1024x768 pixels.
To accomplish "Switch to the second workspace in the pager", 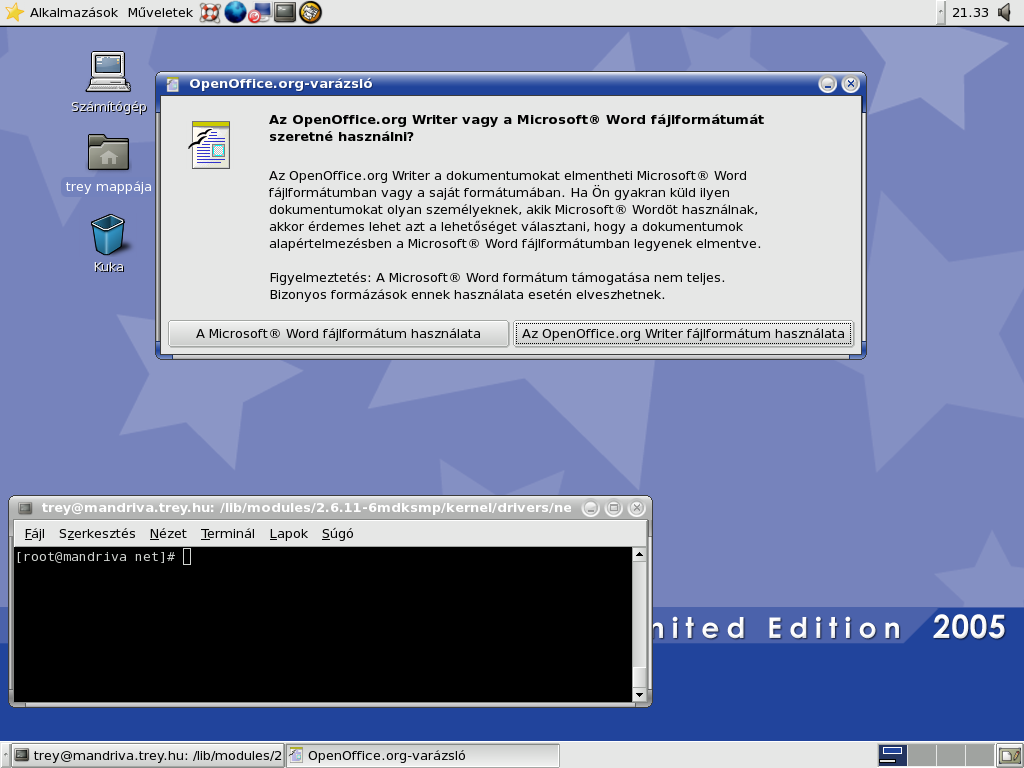I will pyautogui.click(x=921, y=756).
